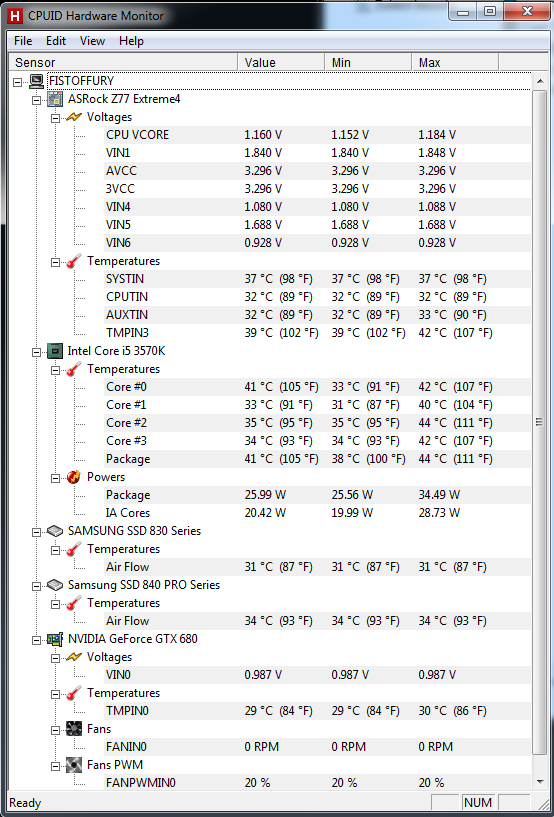Select the 3VCC voltage row
Screen dimensions: 554x817
pos(317,189)
